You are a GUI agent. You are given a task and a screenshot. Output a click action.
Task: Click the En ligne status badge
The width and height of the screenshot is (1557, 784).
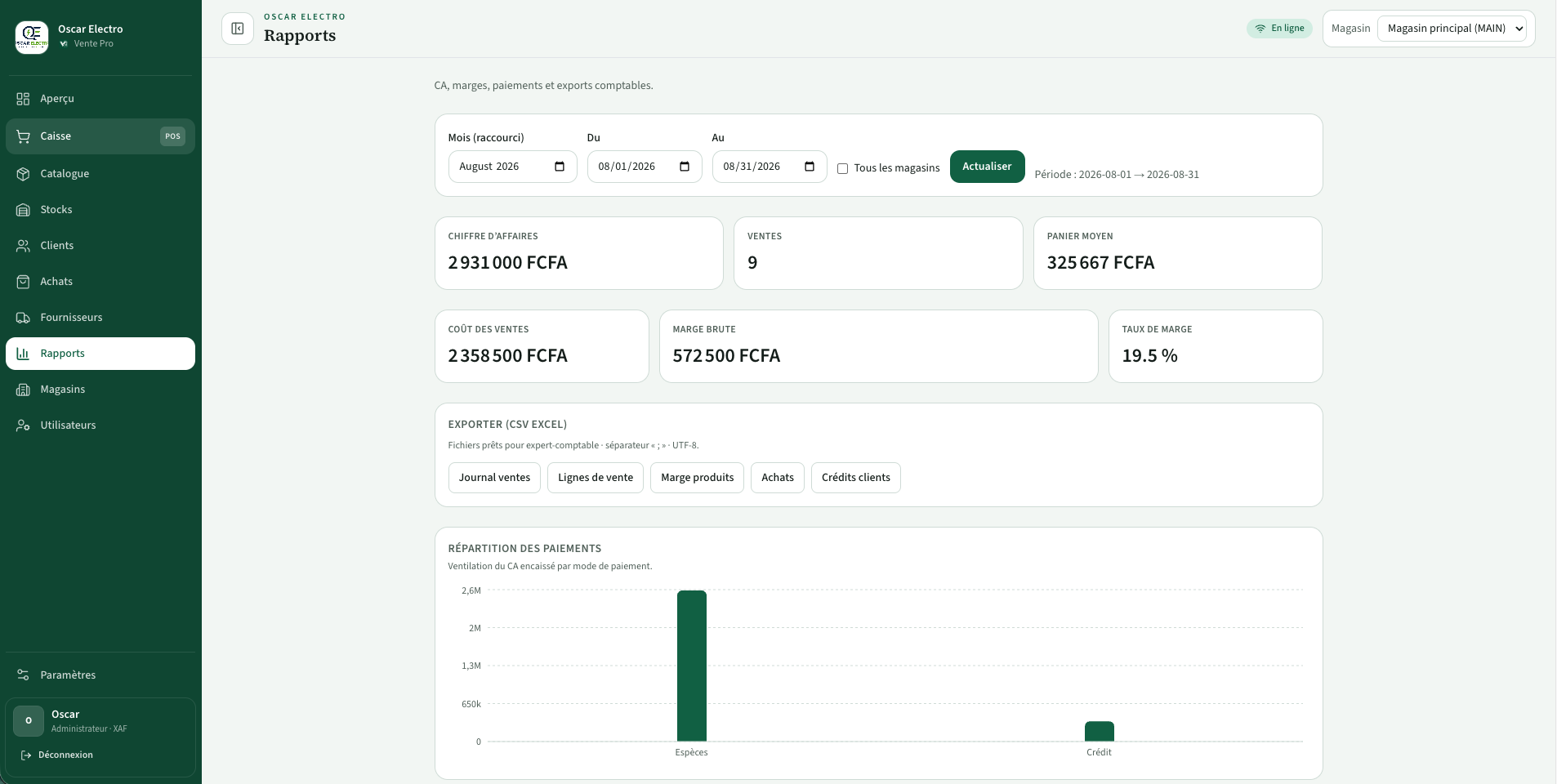click(x=1279, y=29)
